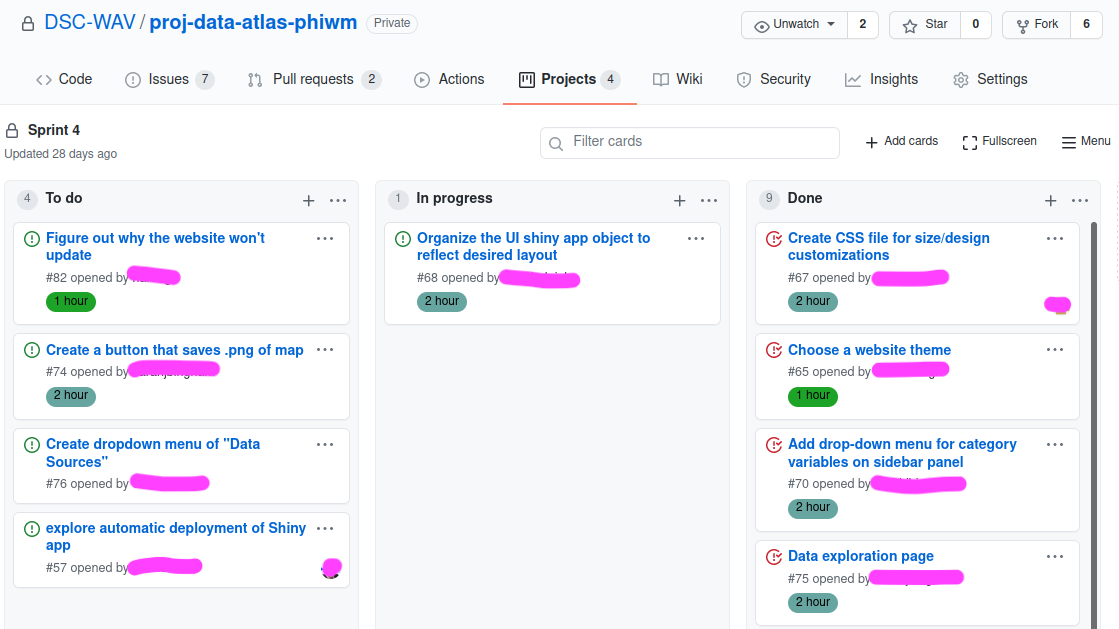
Task: Open Done column ellipsis menu
Action: (1080, 200)
